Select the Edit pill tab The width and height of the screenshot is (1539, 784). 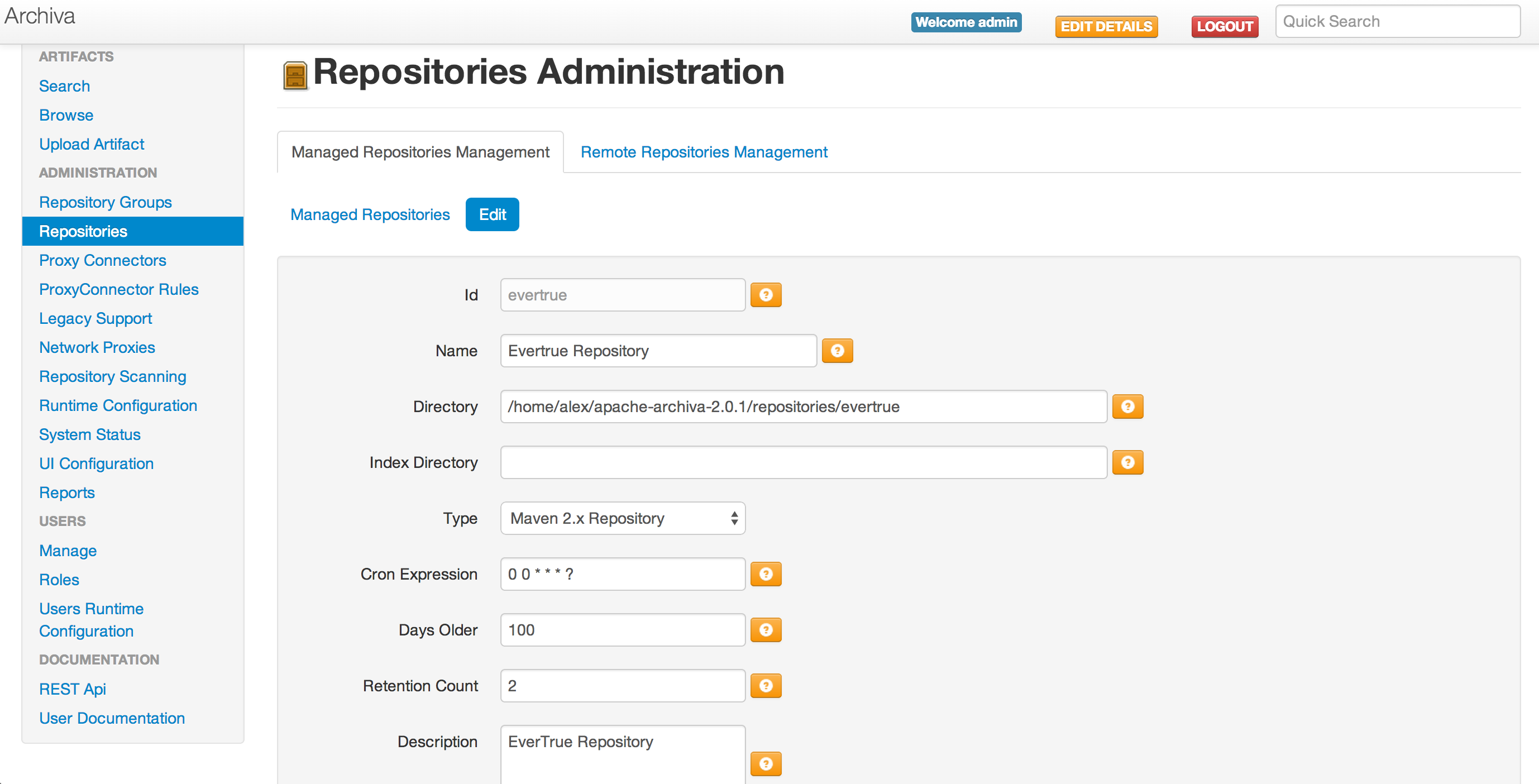493,214
